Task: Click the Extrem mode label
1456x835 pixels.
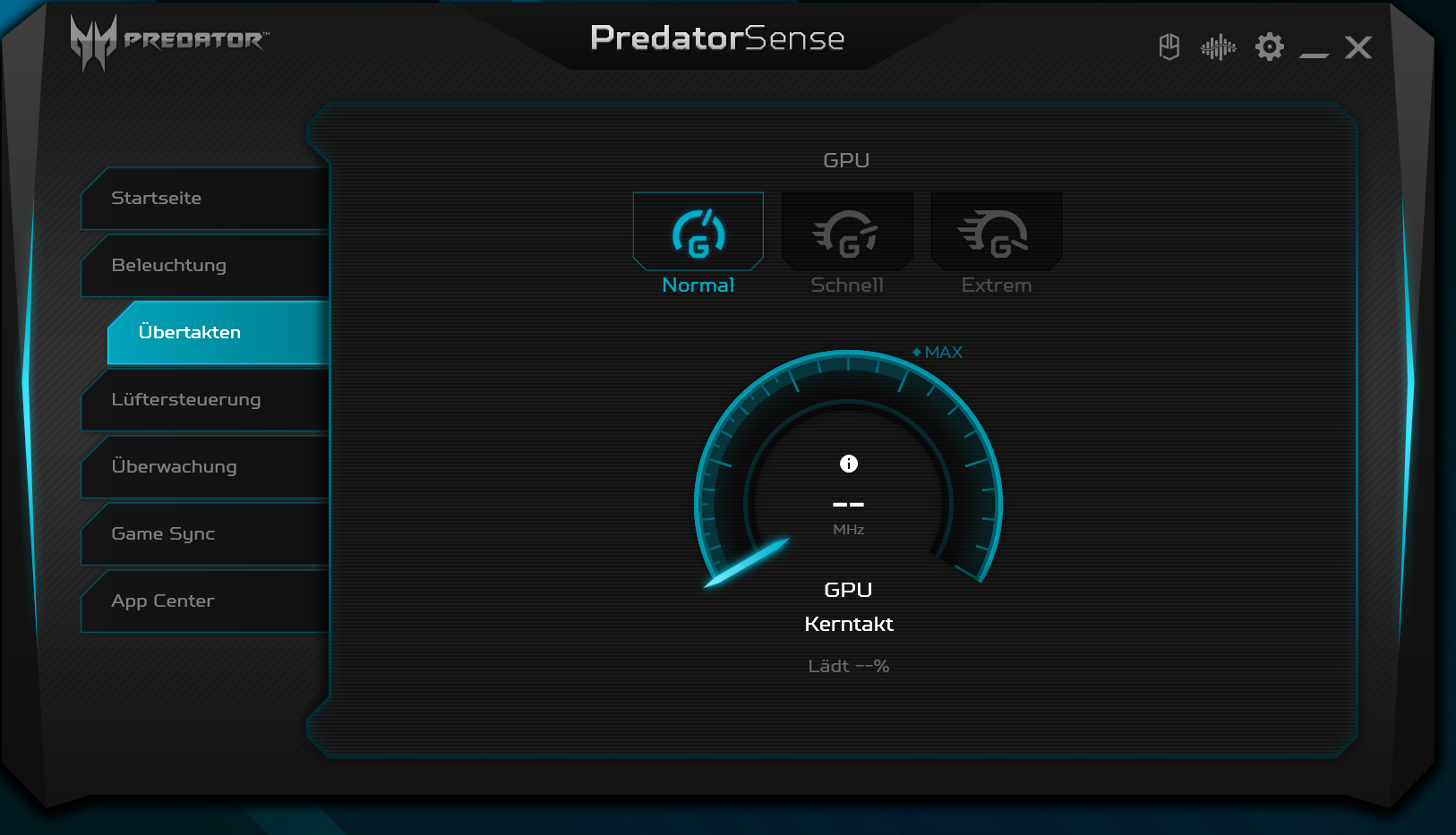Action: pyautogui.click(x=997, y=285)
